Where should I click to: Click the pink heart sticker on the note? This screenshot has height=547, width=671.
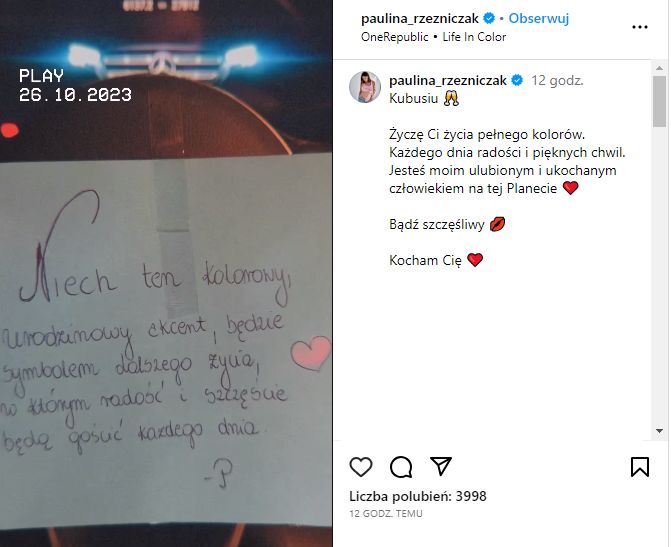311,352
